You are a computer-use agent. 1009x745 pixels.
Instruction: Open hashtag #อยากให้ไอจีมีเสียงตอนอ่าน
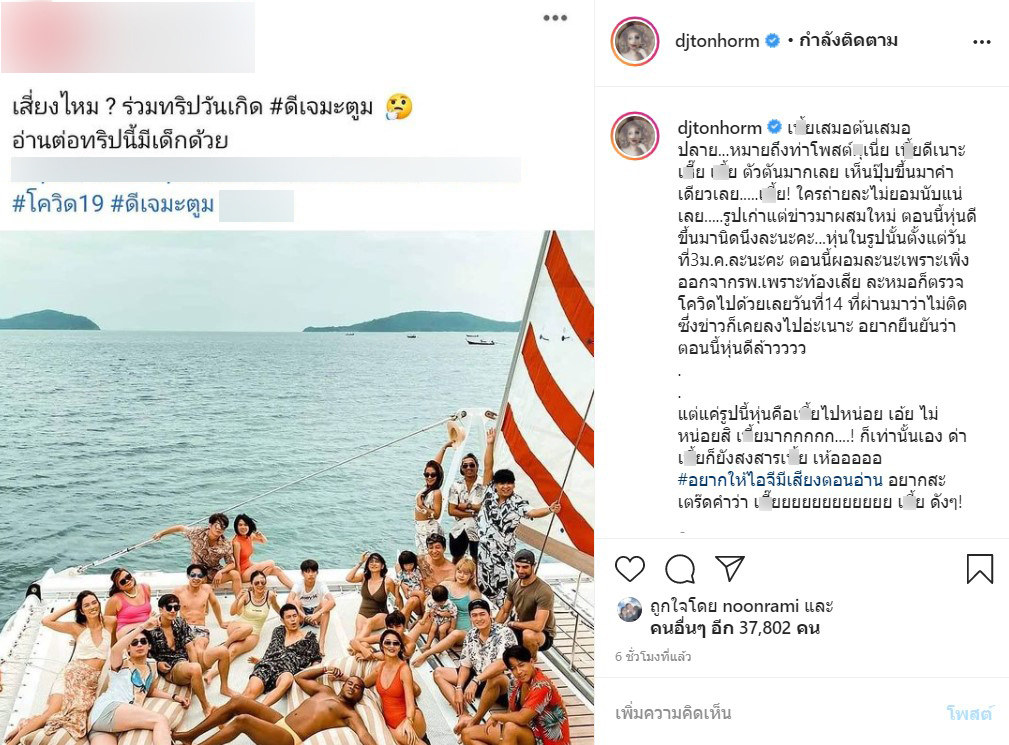(x=779, y=480)
